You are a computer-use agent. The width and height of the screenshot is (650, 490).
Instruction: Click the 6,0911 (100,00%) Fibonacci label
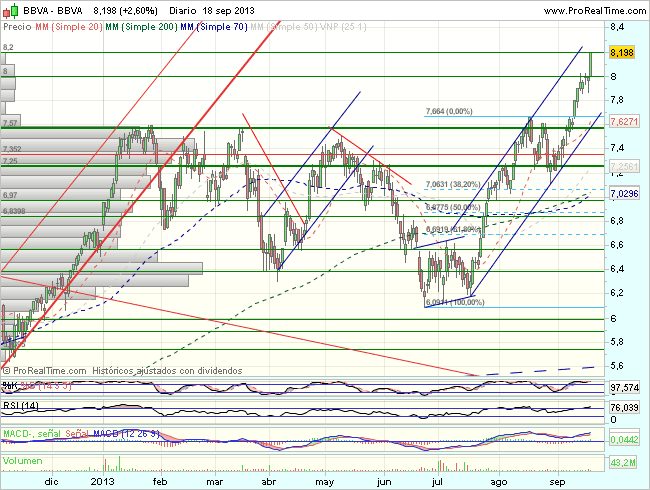point(455,302)
